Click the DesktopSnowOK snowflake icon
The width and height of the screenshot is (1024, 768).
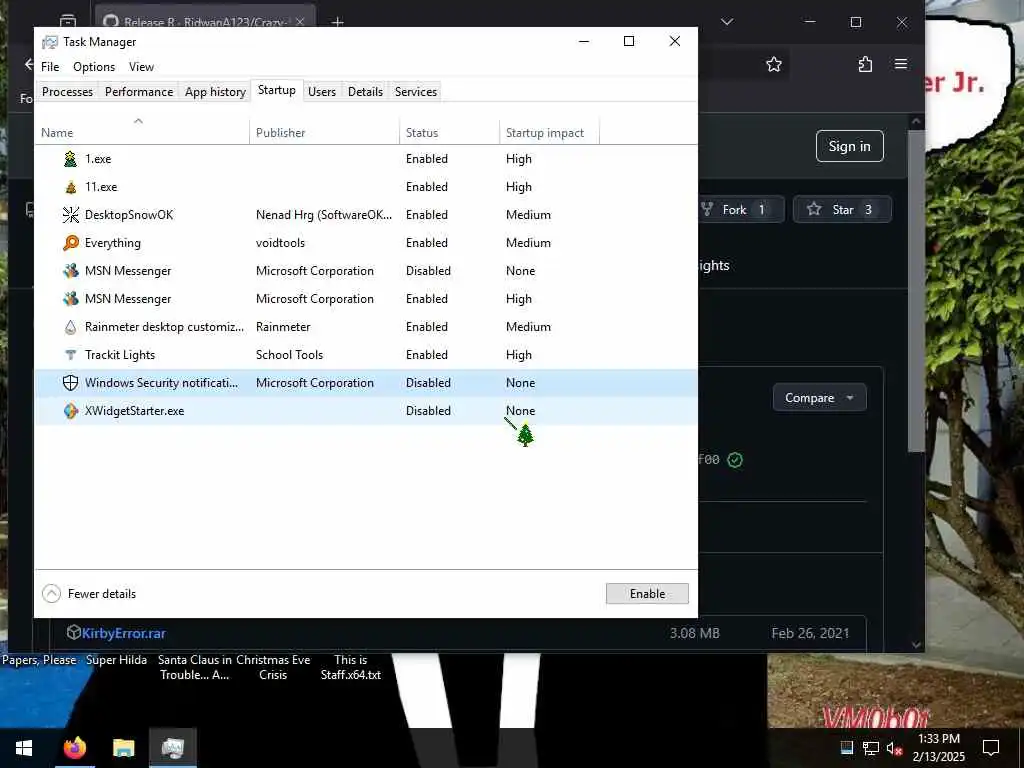click(x=71, y=215)
